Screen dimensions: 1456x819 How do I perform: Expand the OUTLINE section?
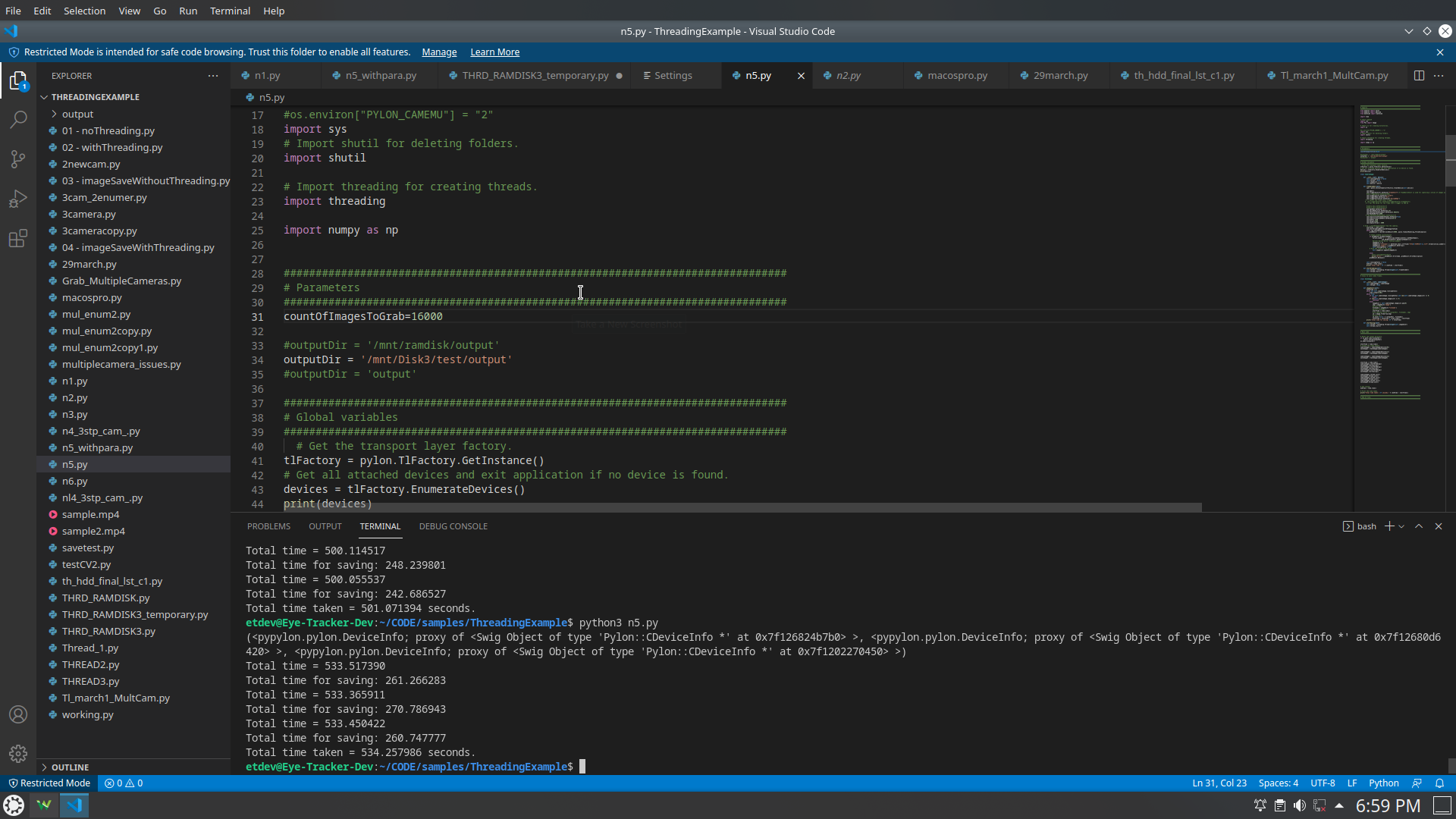point(70,767)
